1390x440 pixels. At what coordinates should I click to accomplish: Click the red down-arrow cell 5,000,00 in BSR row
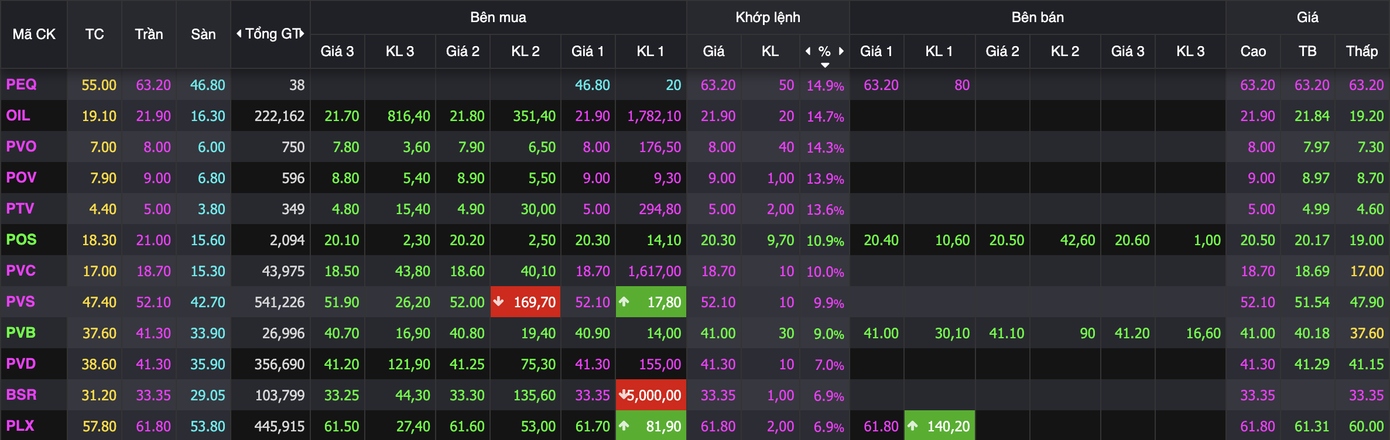(650, 395)
